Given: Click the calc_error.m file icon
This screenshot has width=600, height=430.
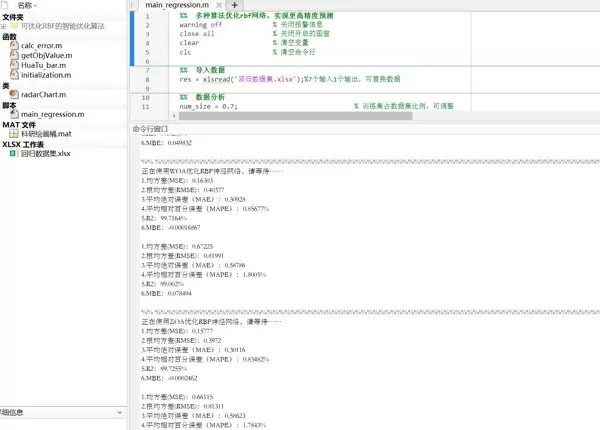Looking at the screenshot, I should pyautogui.click(x=13, y=46).
